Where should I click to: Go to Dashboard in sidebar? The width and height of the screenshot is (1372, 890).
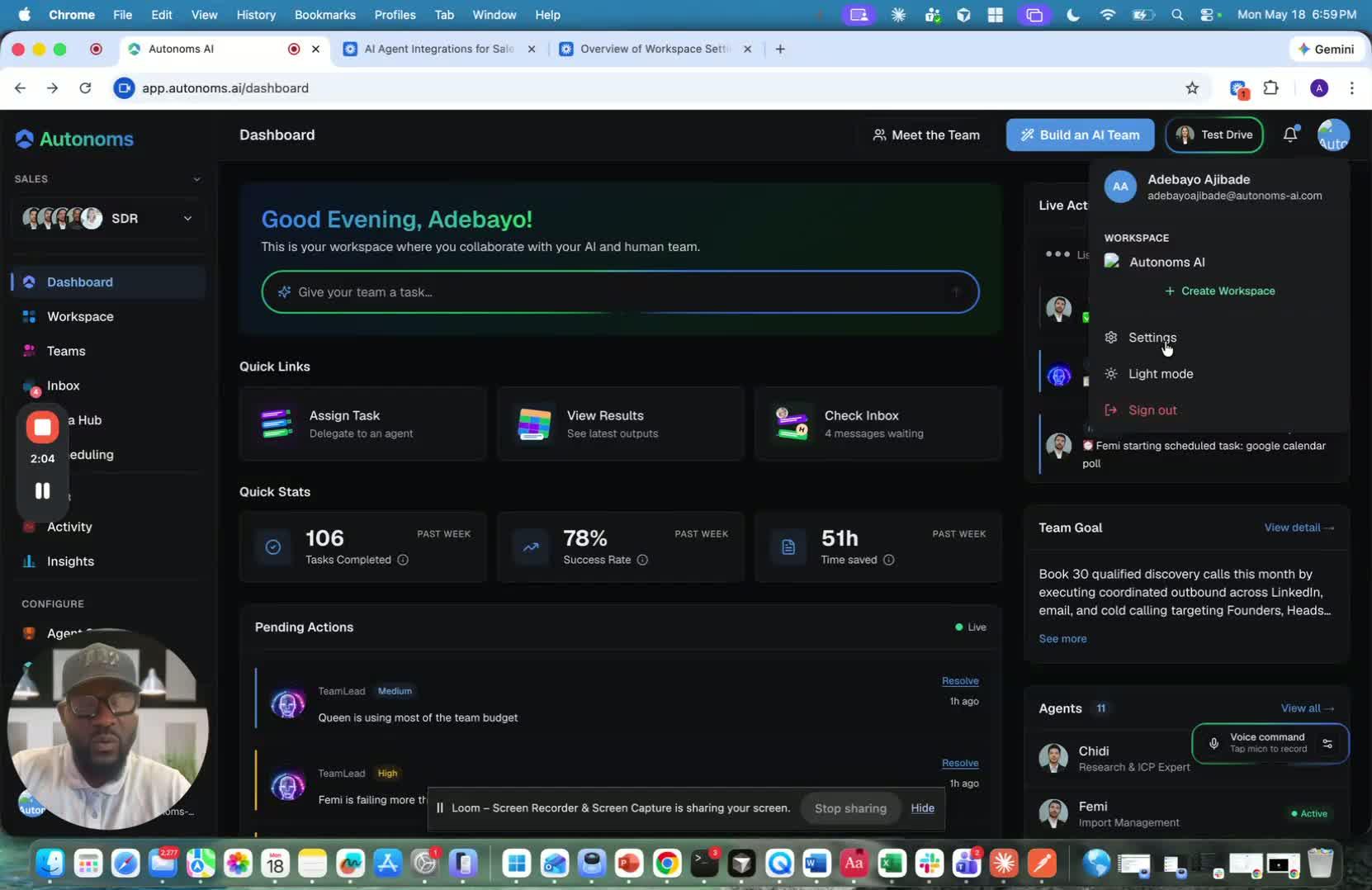click(109, 282)
